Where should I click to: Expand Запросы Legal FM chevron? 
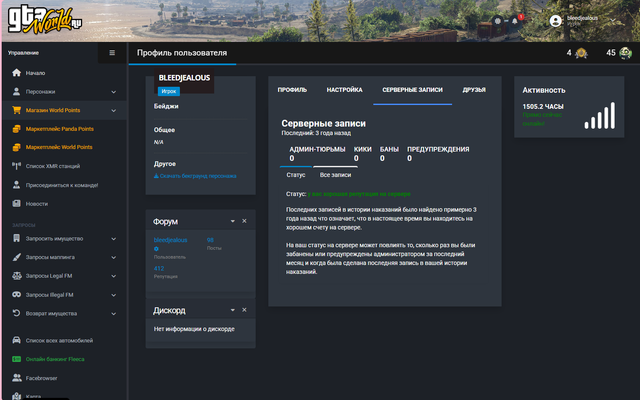point(113,276)
